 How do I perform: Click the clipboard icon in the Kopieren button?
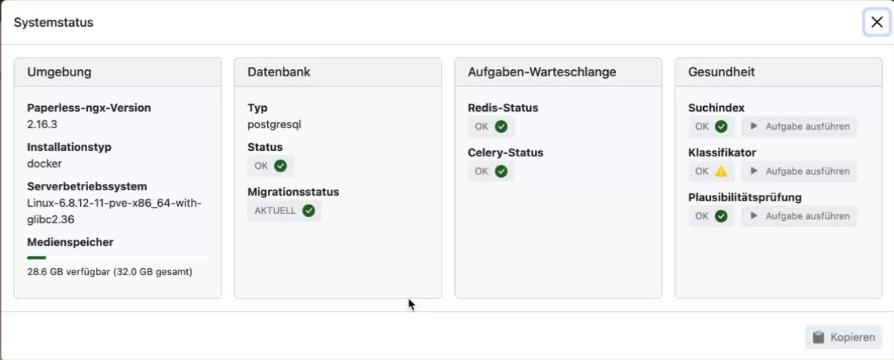(819, 337)
